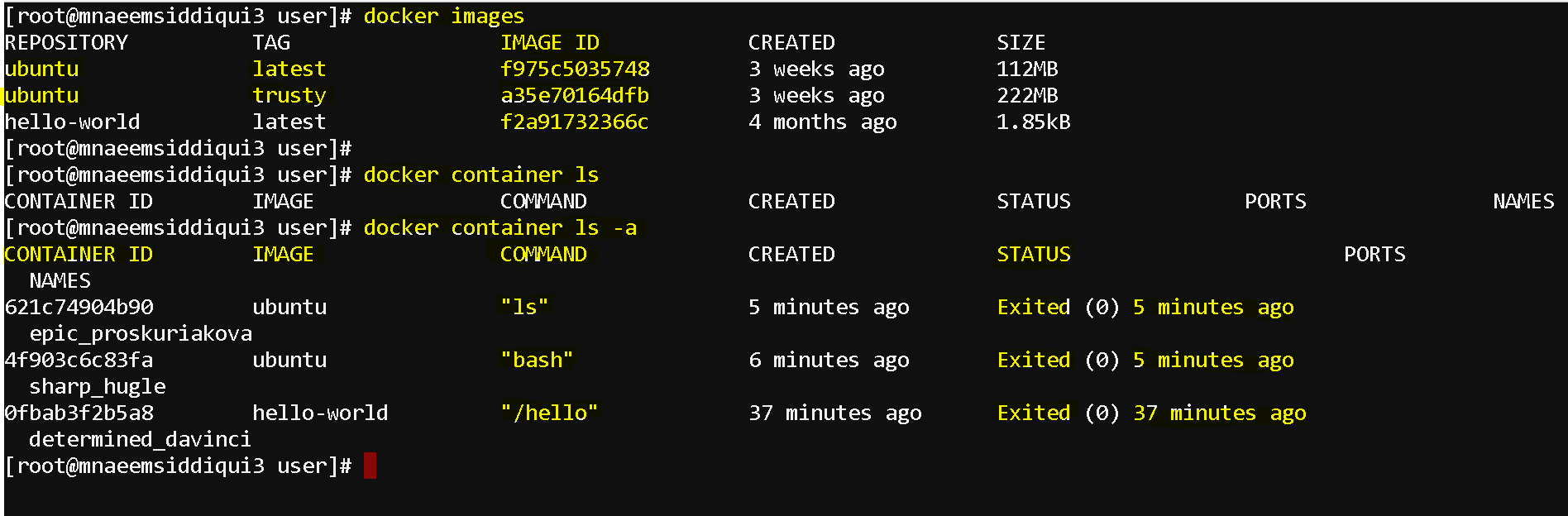Click the hello-world repository name
Image resolution: width=1568 pixels, height=516 pixels.
[x=73, y=122]
